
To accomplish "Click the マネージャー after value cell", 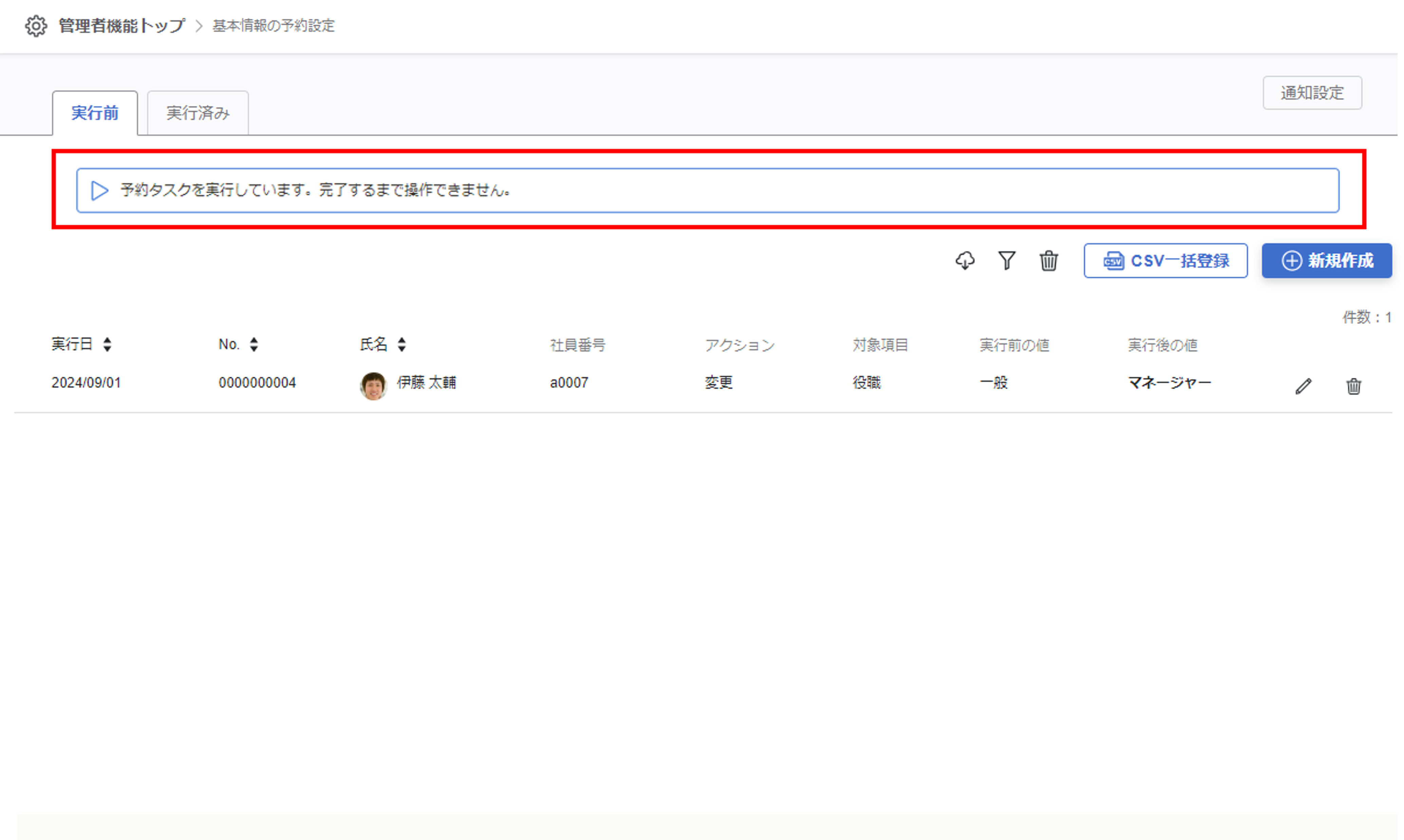I will (x=1170, y=383).
